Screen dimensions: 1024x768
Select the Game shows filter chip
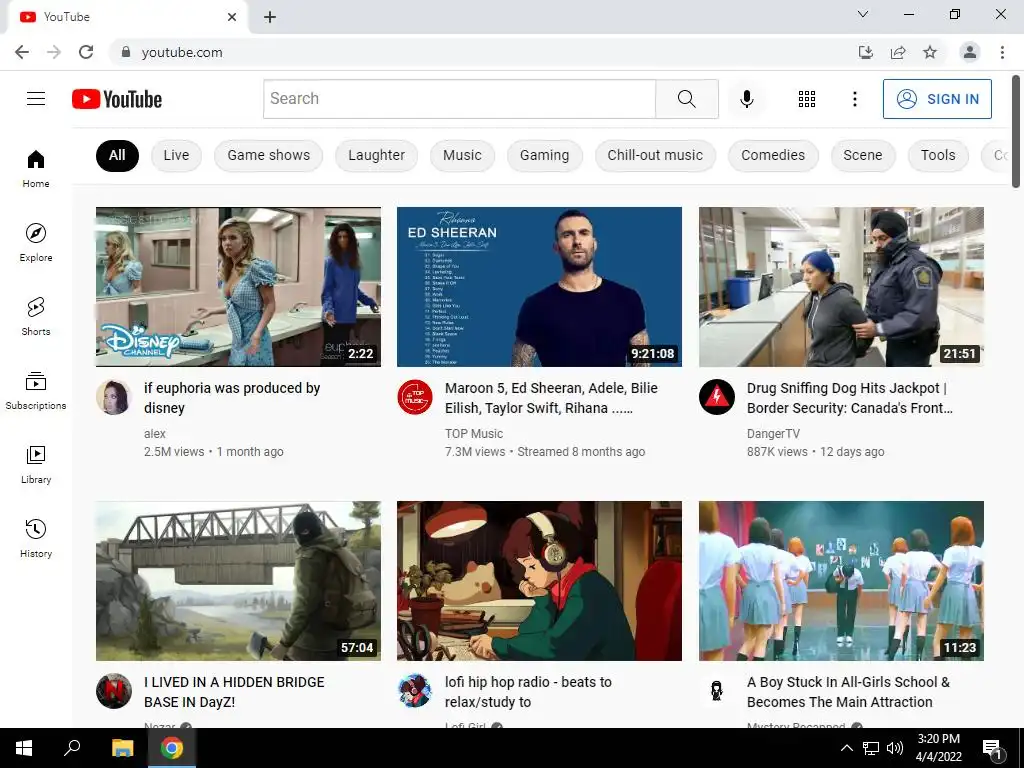click(x=268, y=155)
